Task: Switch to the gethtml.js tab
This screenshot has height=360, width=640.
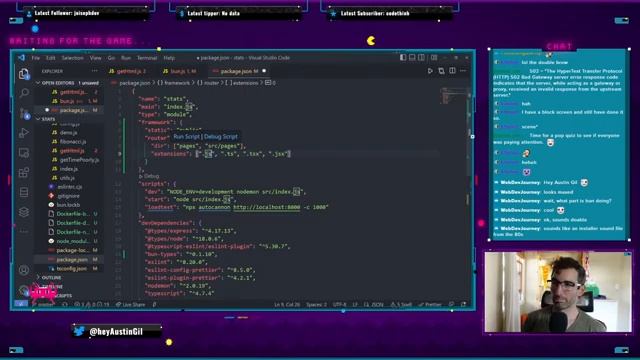Action: point(127,71)
